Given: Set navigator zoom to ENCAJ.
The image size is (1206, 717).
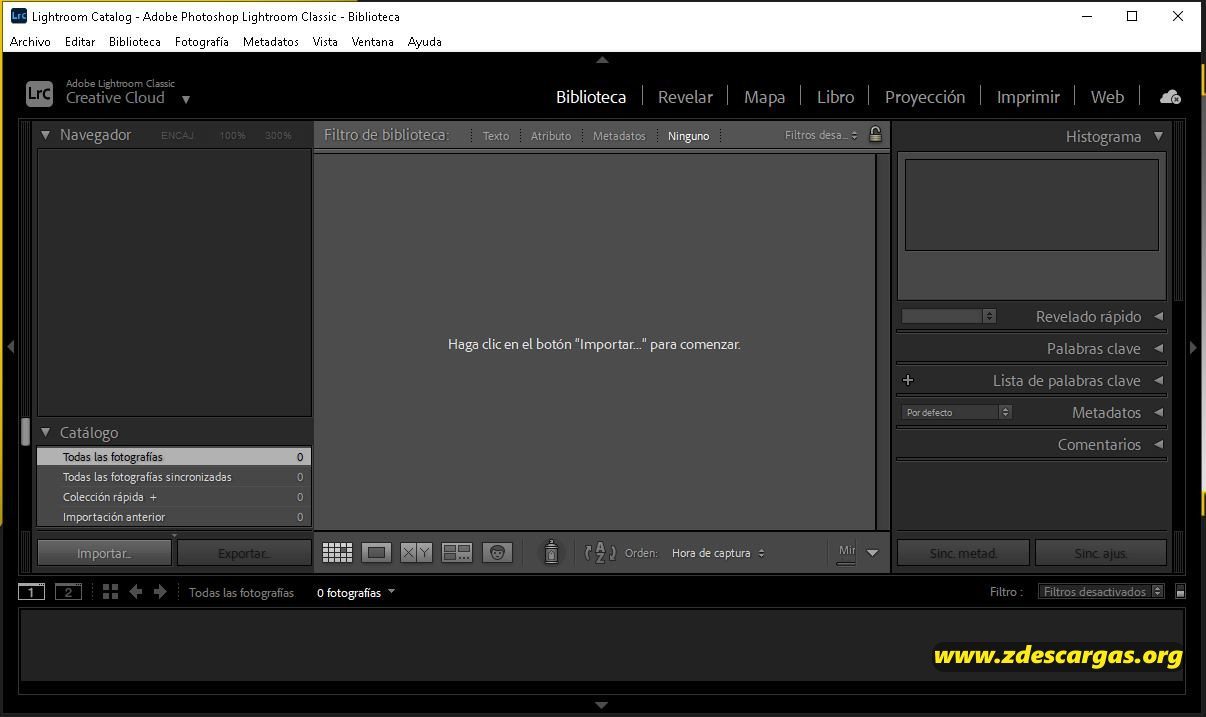Looking at the screenshot, I should [178, 135].
